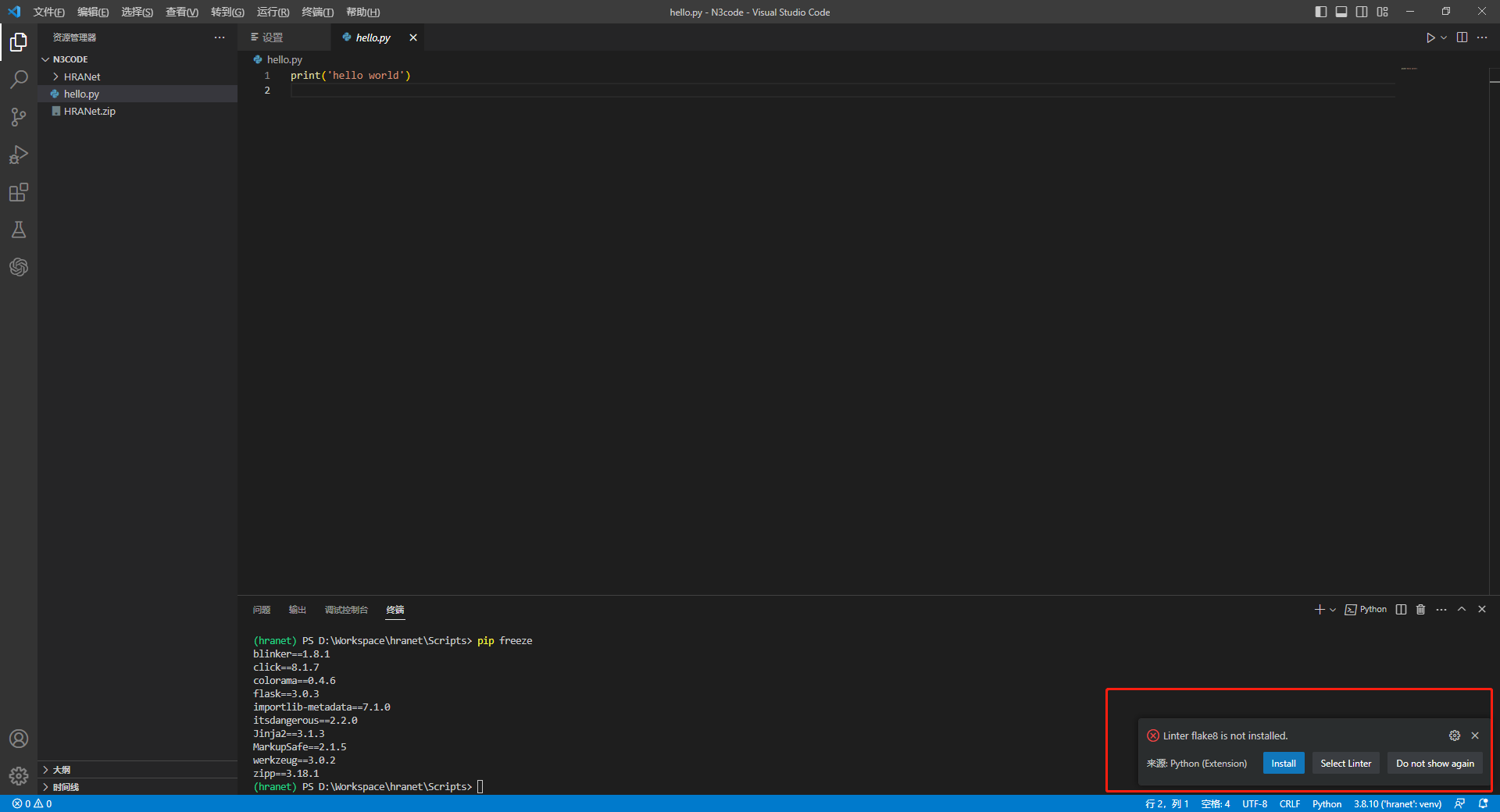Image resolution: width=1500 pixels, height=812 pixels.
Task: Change CRLF line ending in status bar
Action: (1290, 803)
